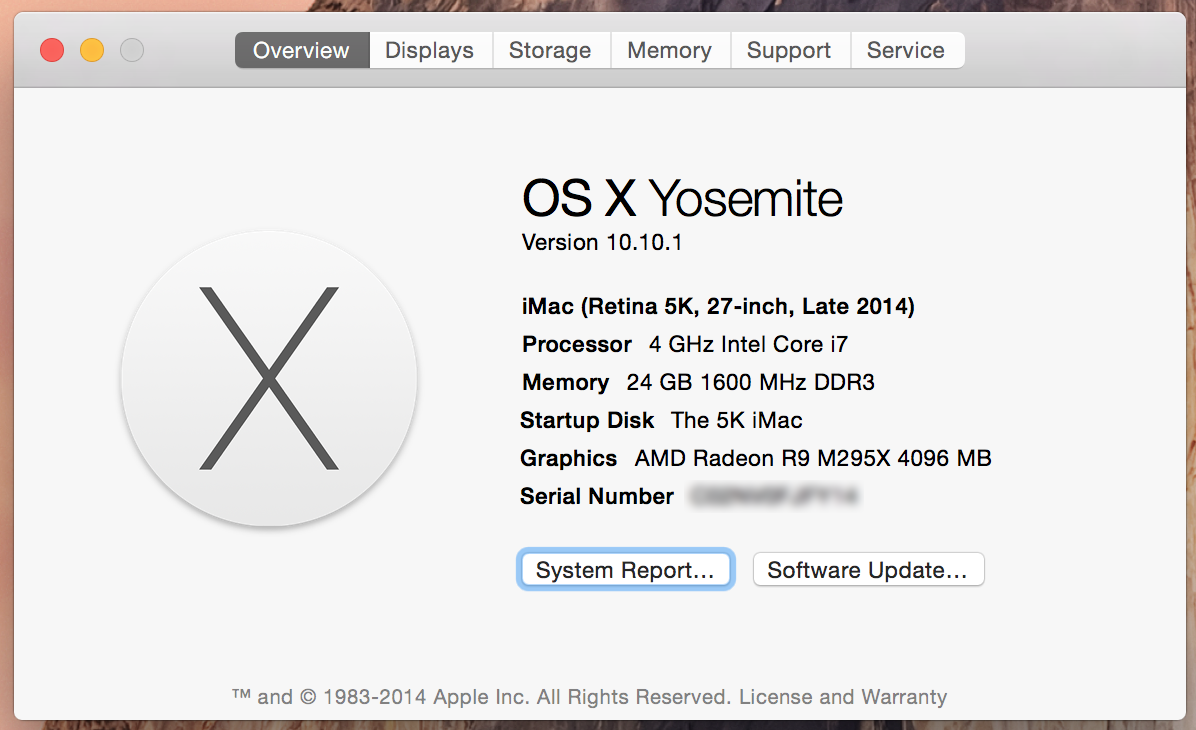Click the Apple copyright and License footer text
This screenshot has width=1196, height=730.
(590, 696)
